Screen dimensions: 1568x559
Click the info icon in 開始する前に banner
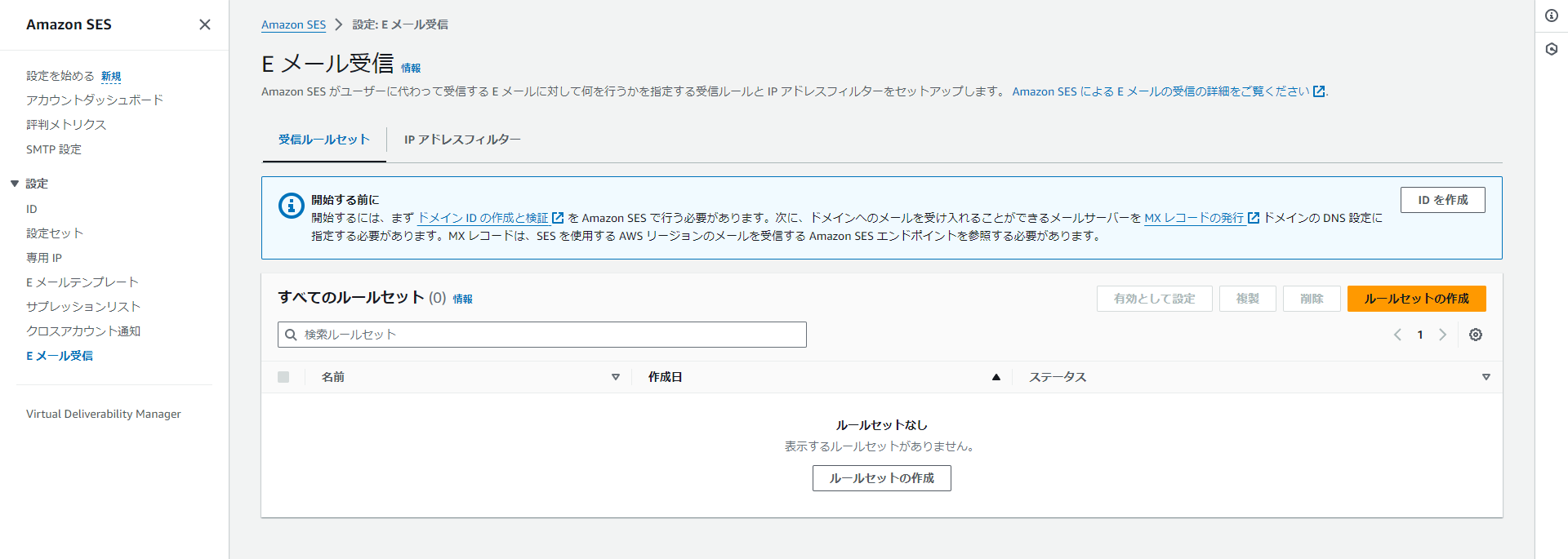(x=292, y=206)
